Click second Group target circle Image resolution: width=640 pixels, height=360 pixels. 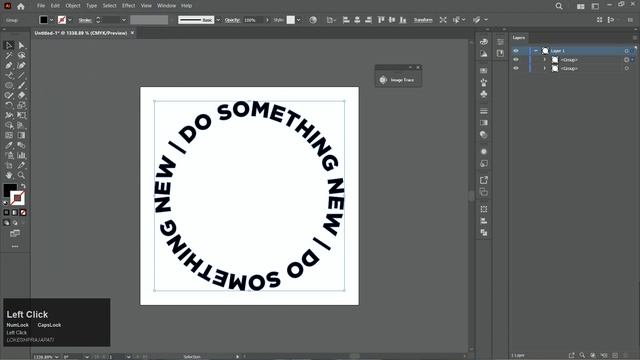pos(627,69)
